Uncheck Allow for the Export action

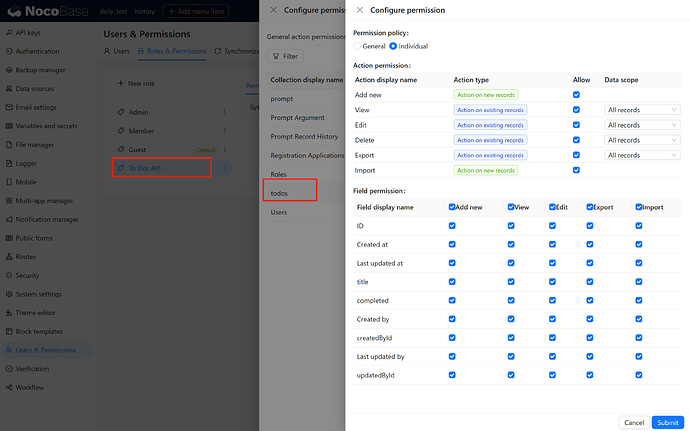pyautogui.click(x=576, y=155)
